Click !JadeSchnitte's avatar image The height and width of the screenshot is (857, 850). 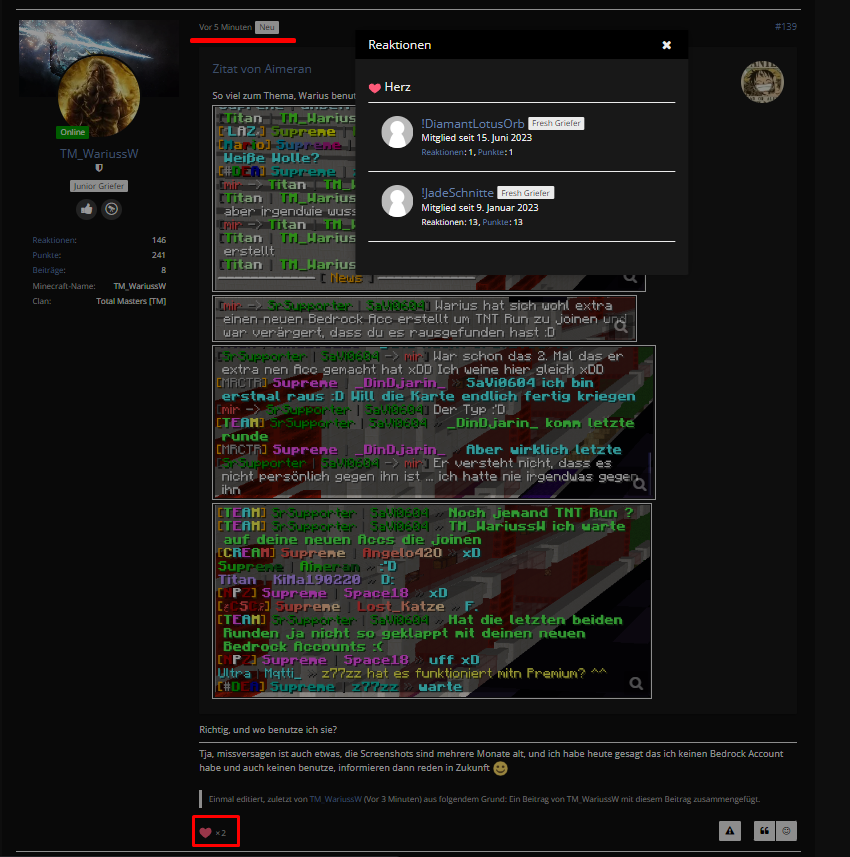pyautogui.click(x=397, y=201)
